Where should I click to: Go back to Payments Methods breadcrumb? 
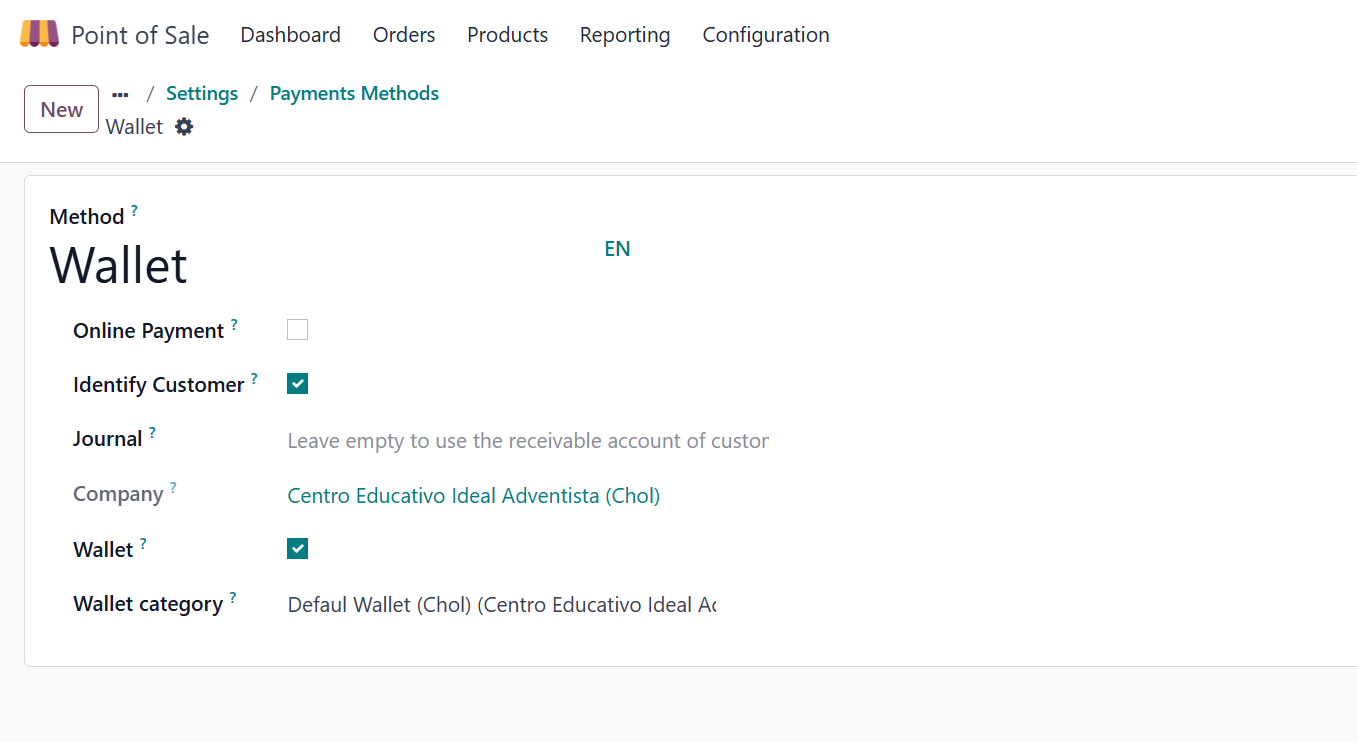tap(354, 93)
